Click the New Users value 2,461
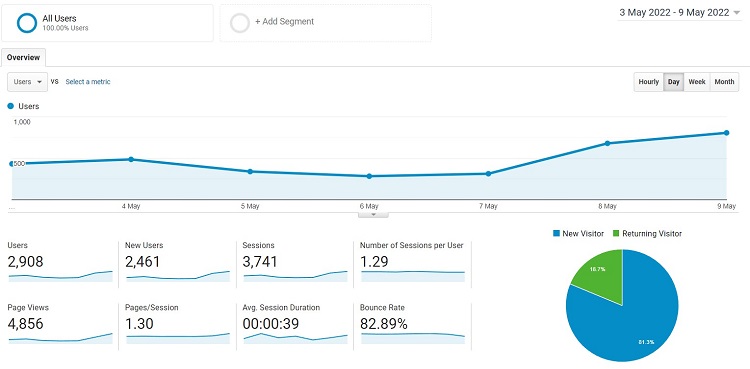 pyautogui.click(x=143, y=262)
